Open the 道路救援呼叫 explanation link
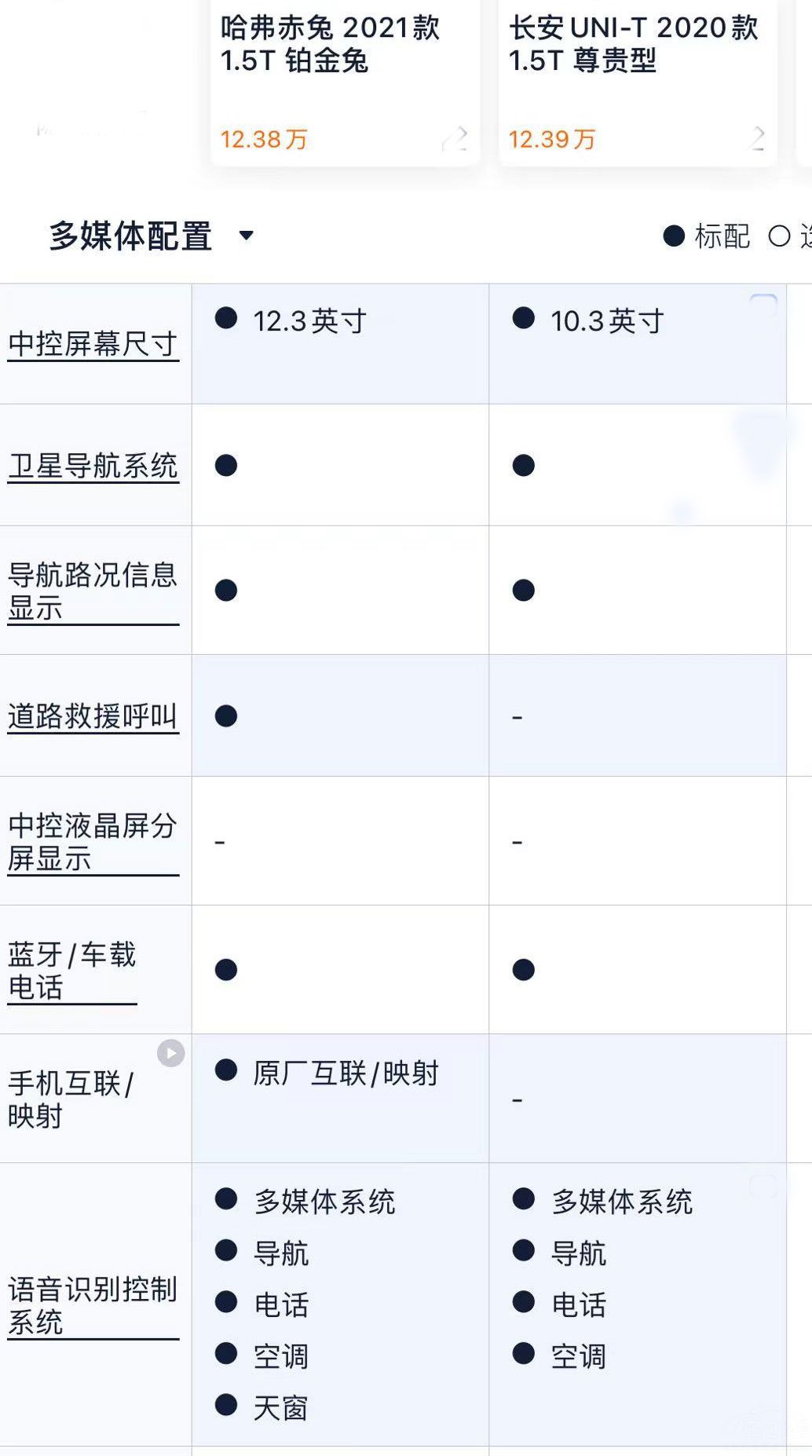Screen dimensions: 812x1456 [93, 716]
